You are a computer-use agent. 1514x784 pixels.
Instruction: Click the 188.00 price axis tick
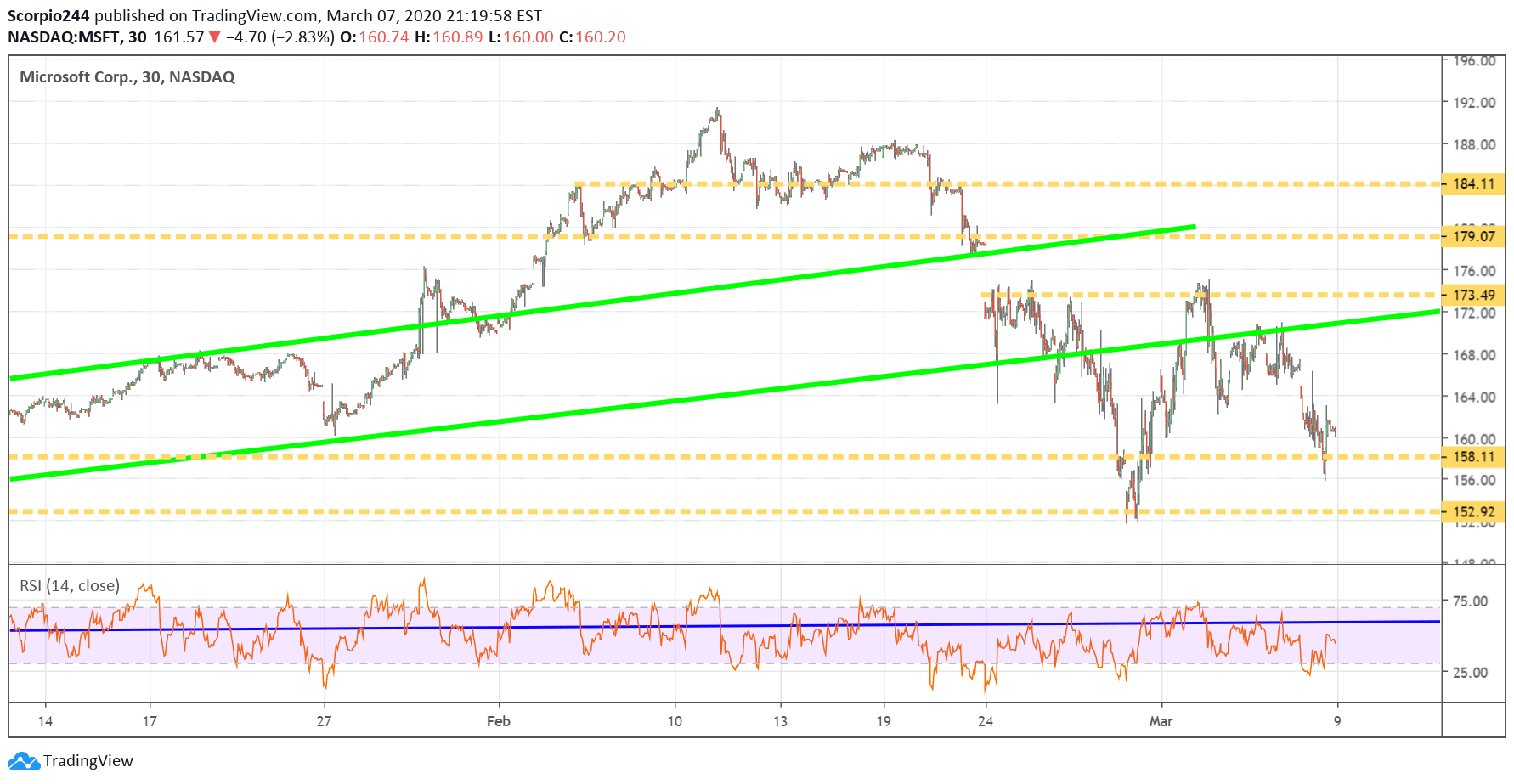coord(1474,144)
